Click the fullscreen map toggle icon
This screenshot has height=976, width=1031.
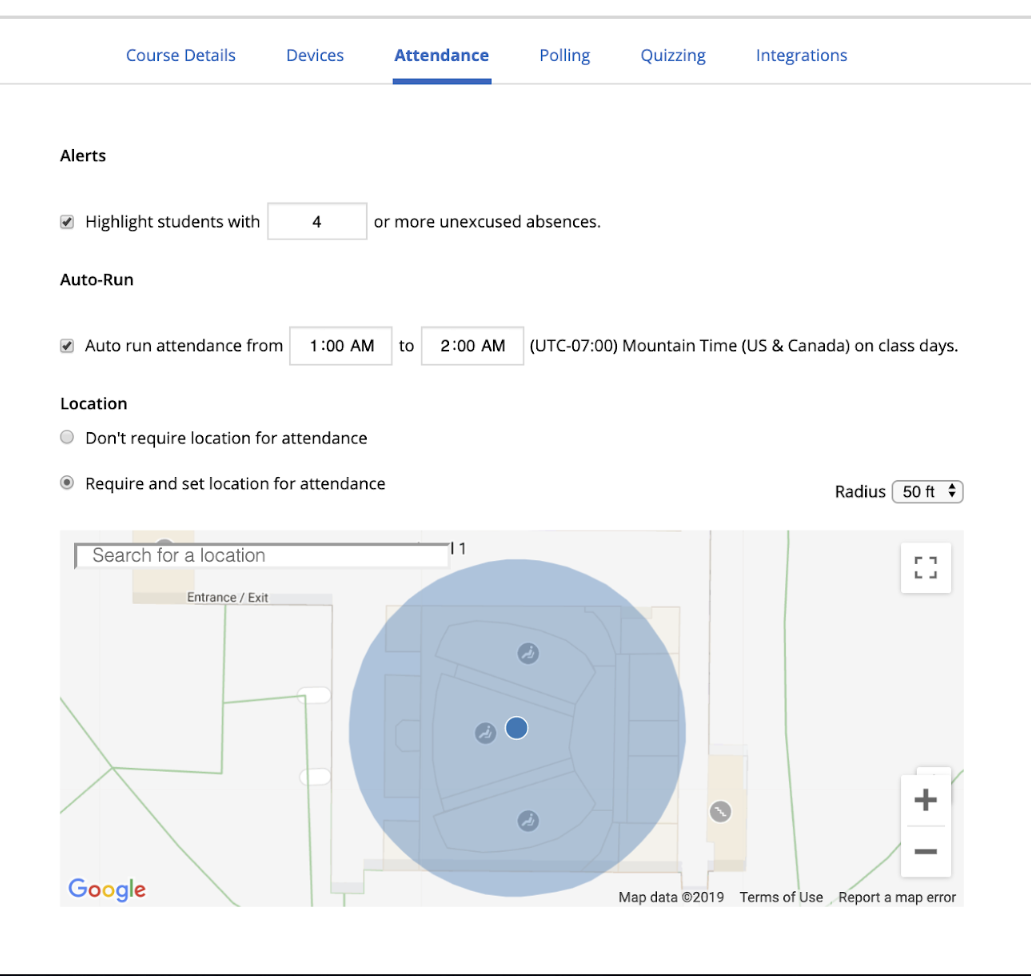point(925,568)
